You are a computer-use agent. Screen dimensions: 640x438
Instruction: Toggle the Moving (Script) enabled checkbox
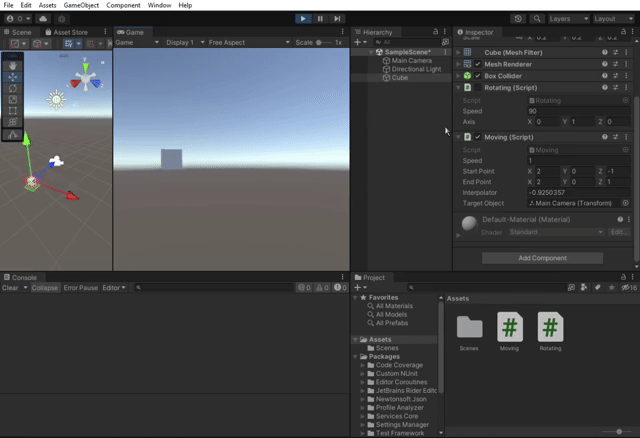coord(478,137)
